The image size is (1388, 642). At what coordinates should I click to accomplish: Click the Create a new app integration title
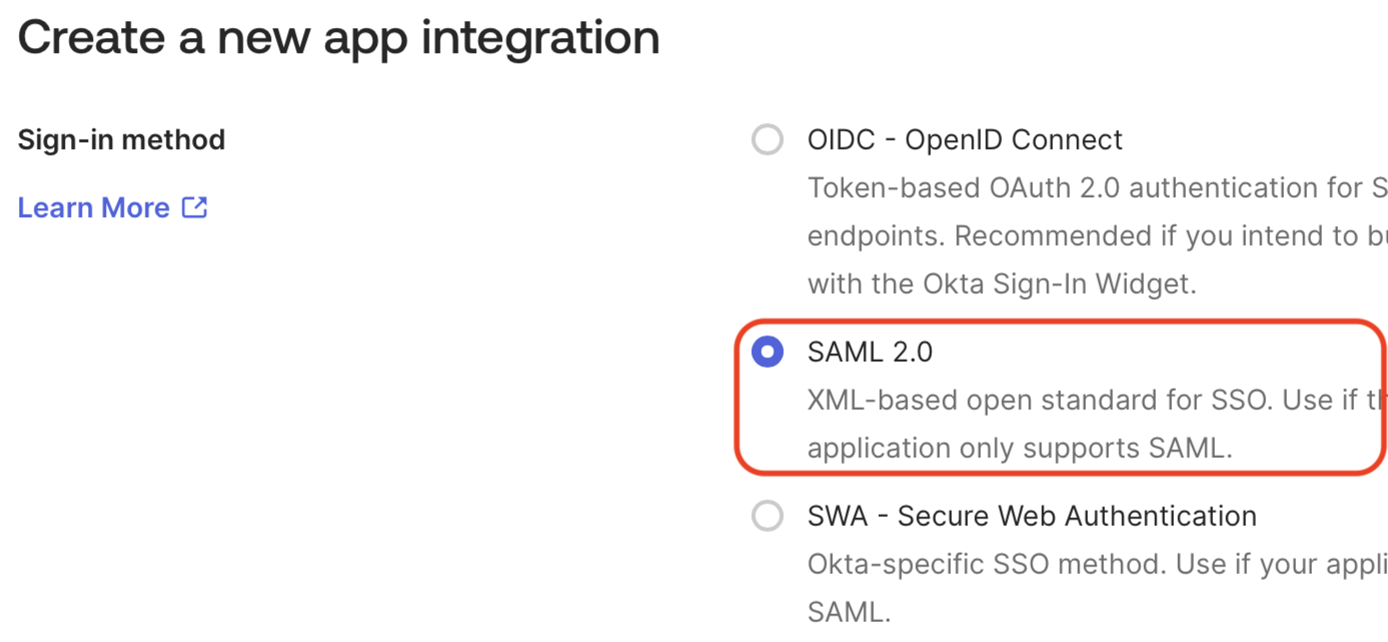pyautogui.click(x=338, y=38)
